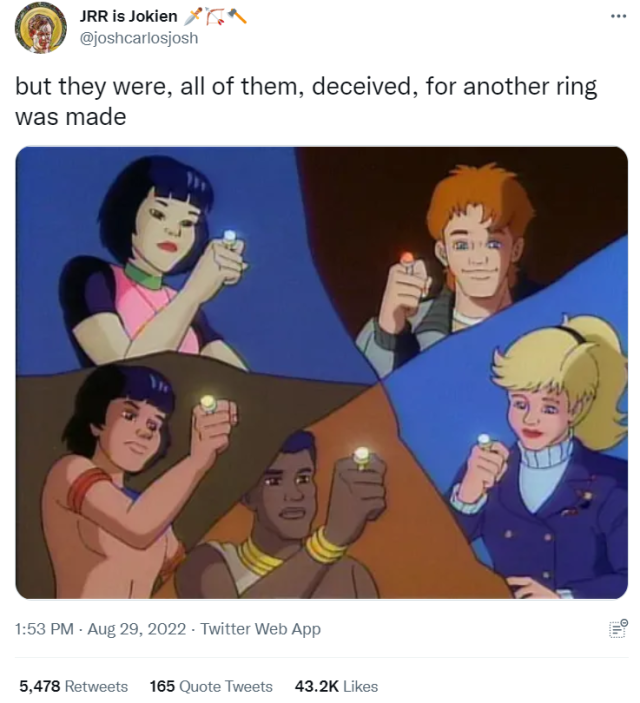Open the @joshcarlosjosh handle link
The height and width of the screenshot is (703, 640).
click(x=139, y=38)
